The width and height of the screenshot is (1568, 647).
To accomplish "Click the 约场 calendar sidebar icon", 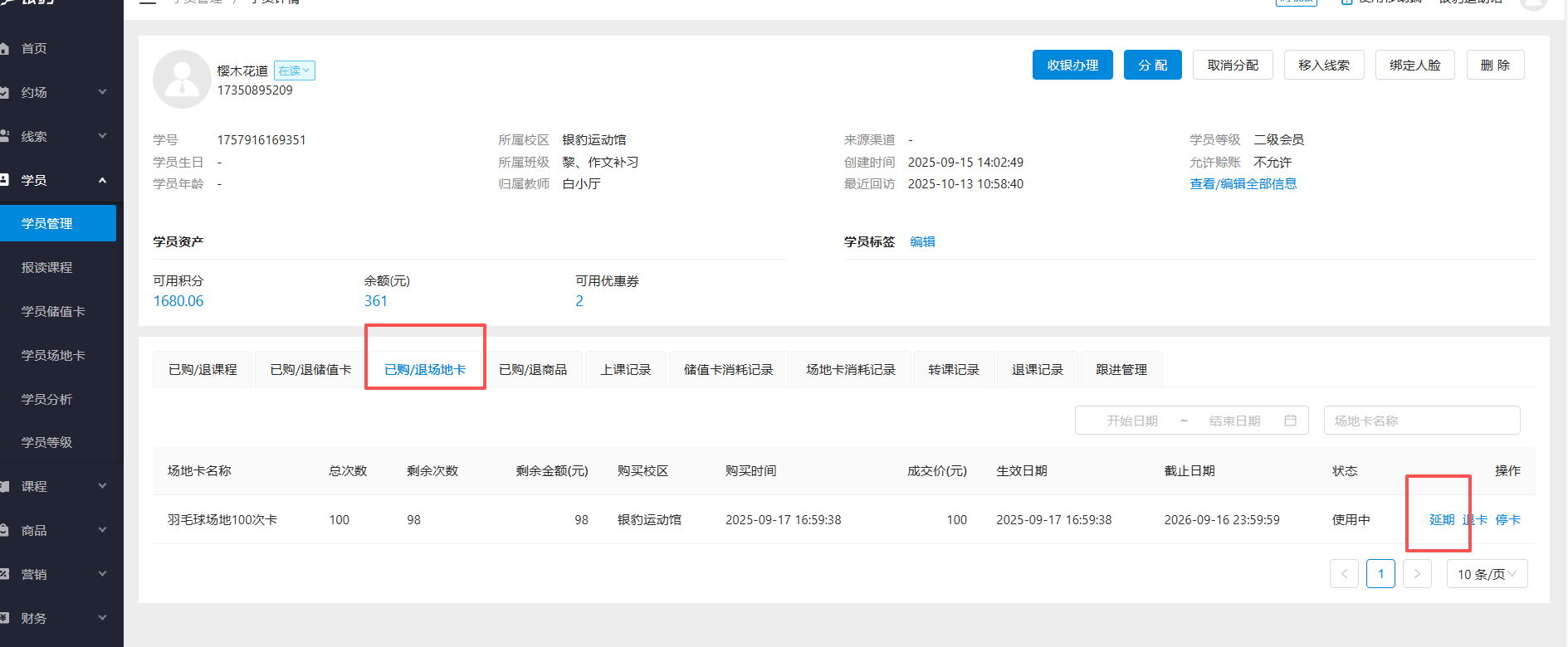I will coord(4,92).
